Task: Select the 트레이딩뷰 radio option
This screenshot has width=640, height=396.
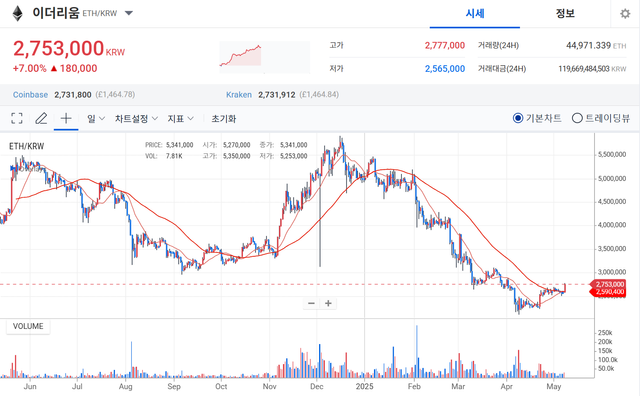Action: pyautogui.click(x=601, y=118)
